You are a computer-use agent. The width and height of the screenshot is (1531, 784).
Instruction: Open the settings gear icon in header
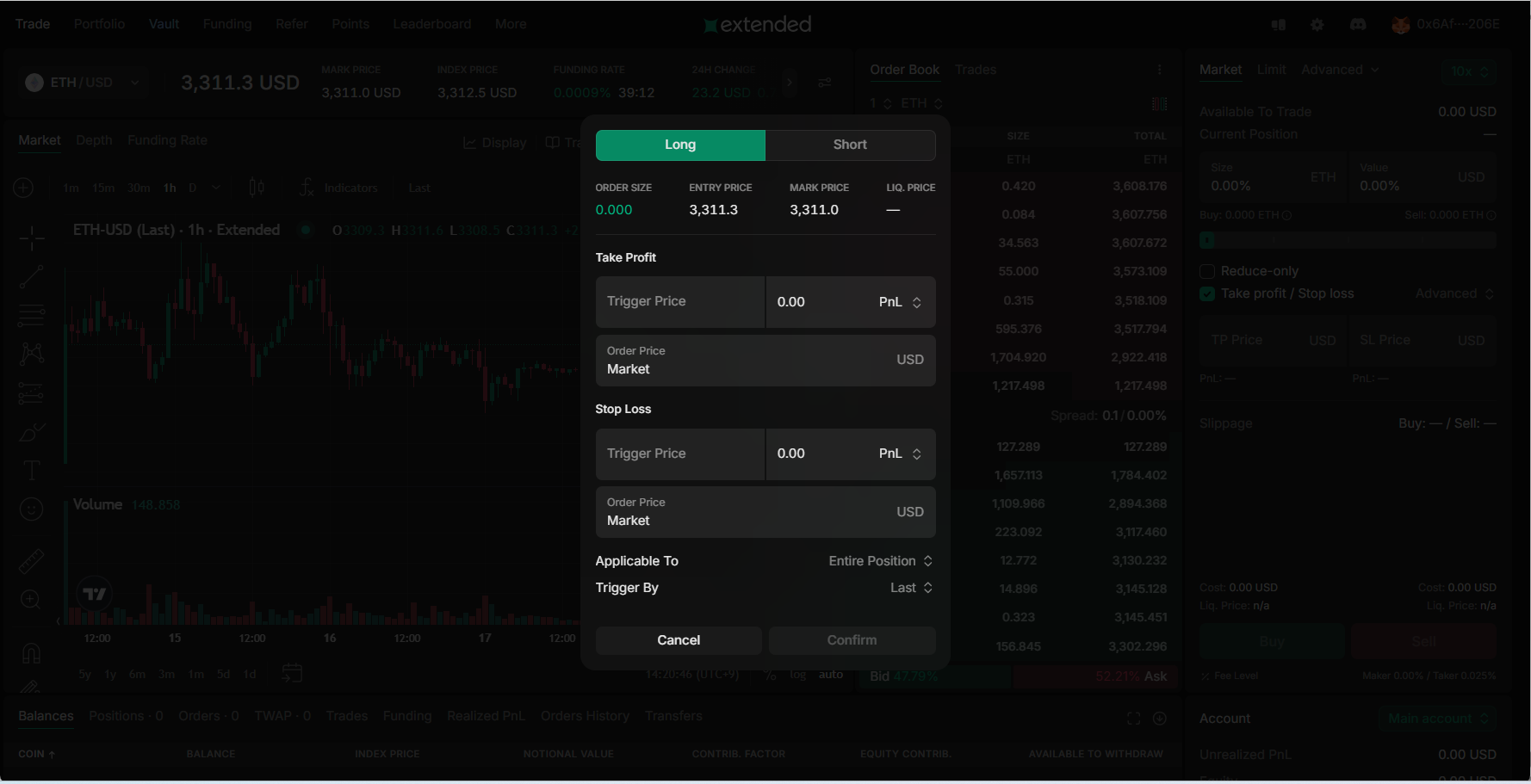(x=1317, y=25)
